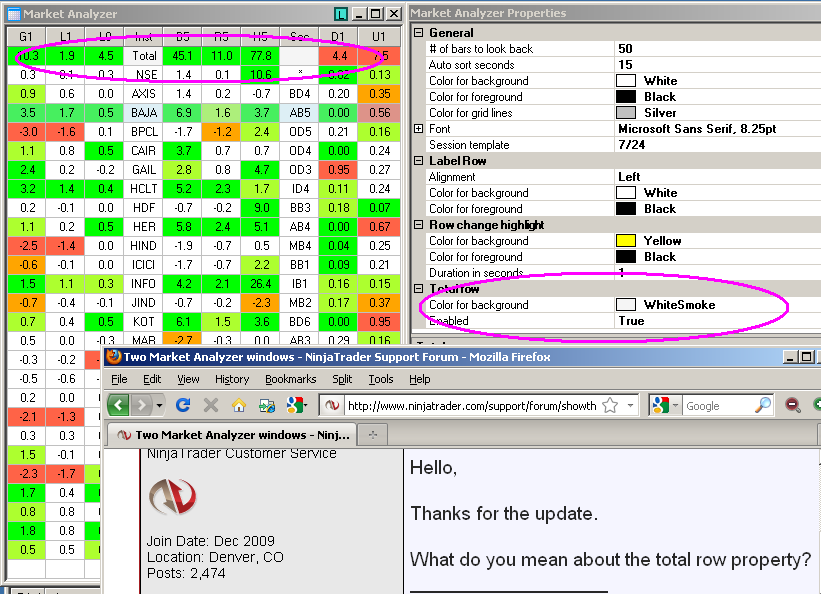The width and height of the screenshot is (821, 594).
Task: Open the Split menu in Firefox
Action: pos(342,379)
